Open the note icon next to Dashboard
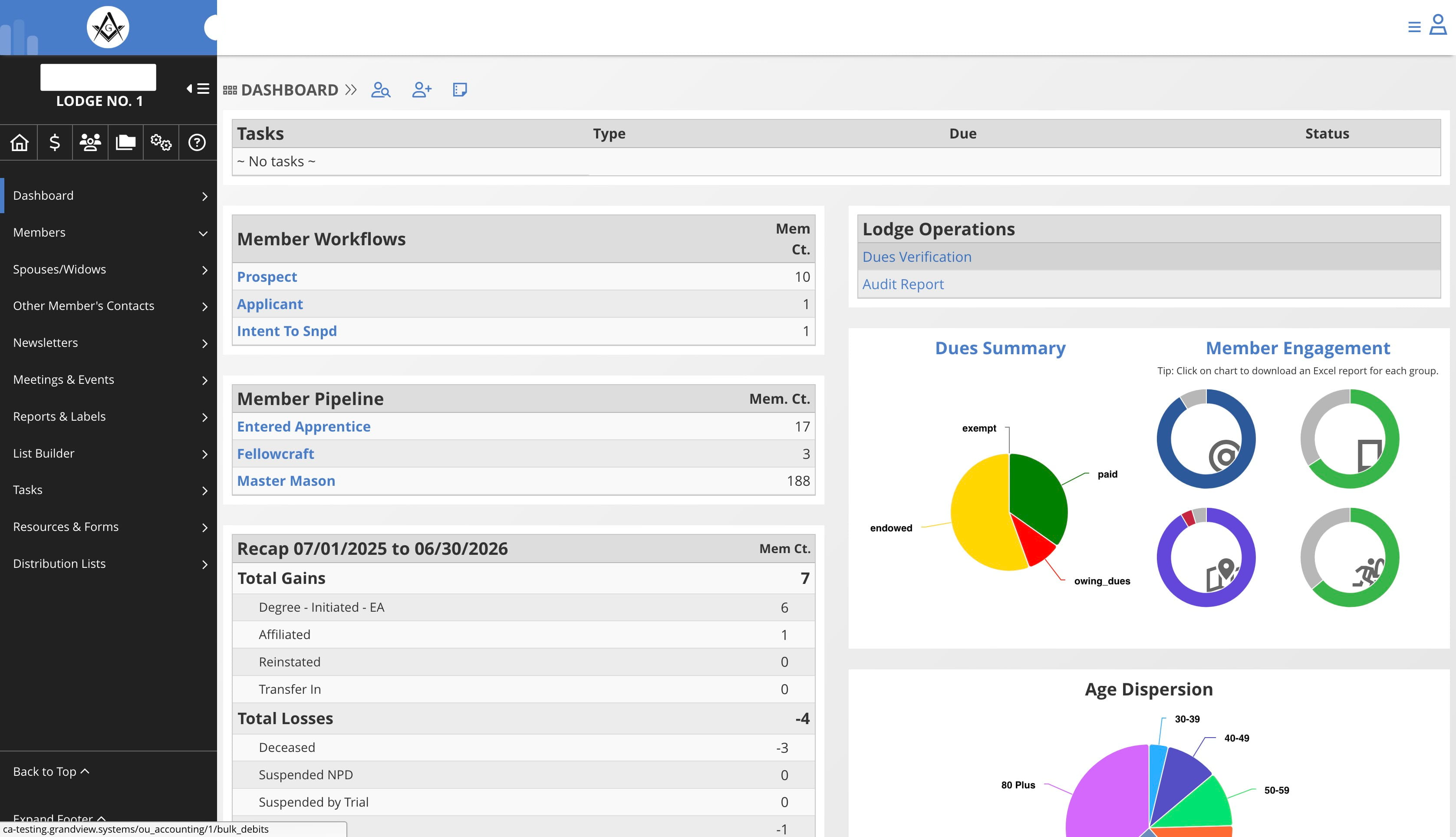The width and height of the screenshot is (1456, 837). click(x=460, y=90)
